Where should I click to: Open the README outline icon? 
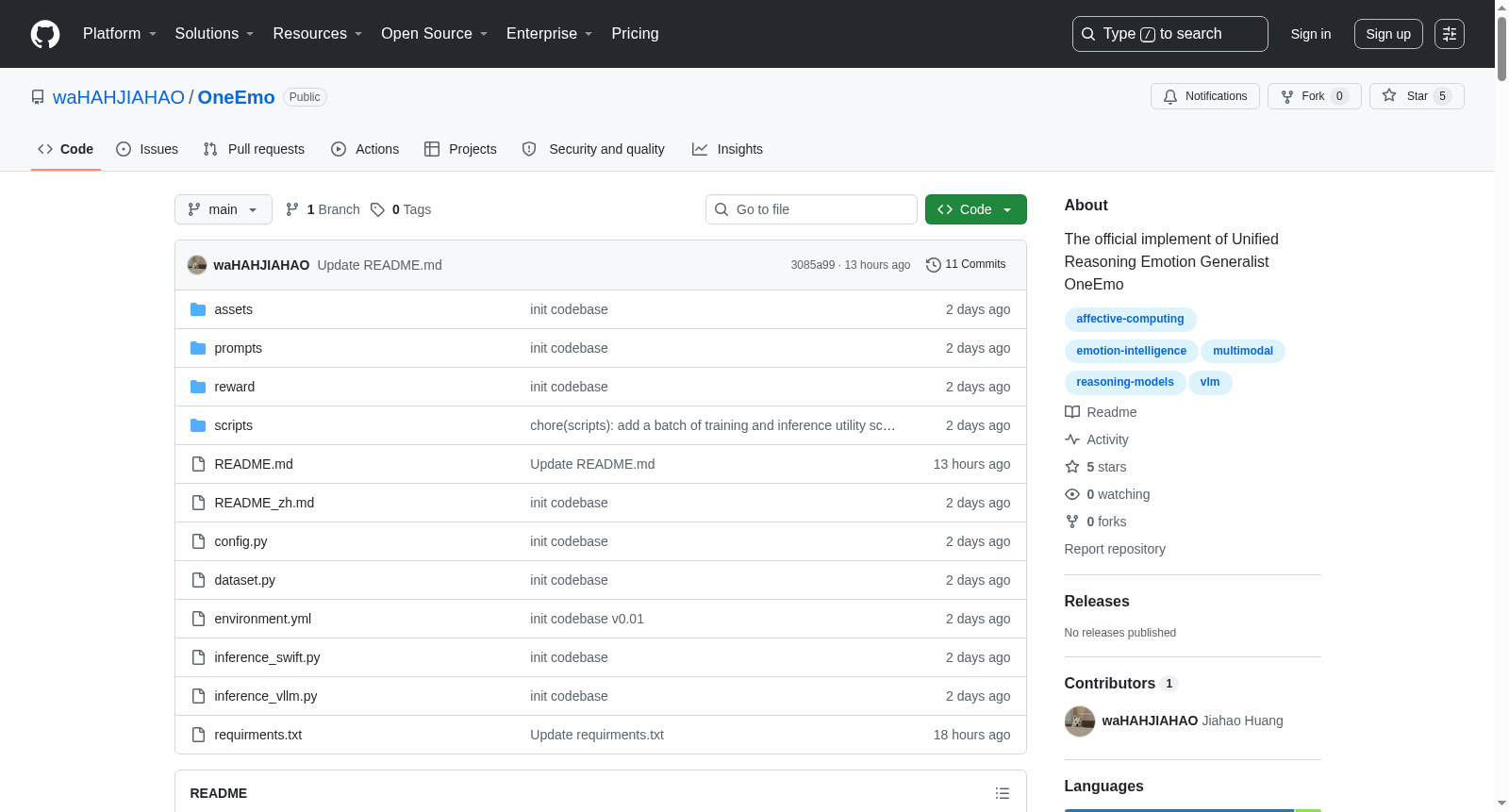[1003, 793]
